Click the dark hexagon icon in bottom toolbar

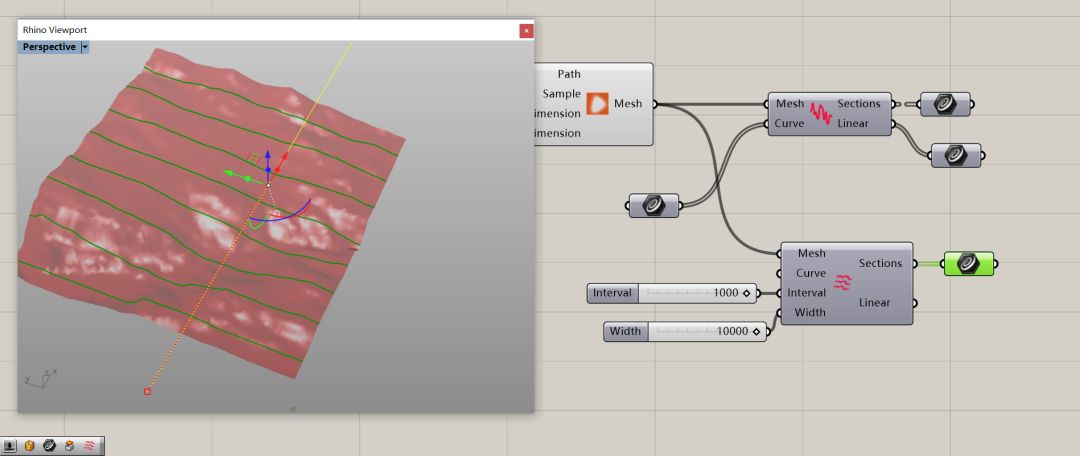[x=50, y=446]
